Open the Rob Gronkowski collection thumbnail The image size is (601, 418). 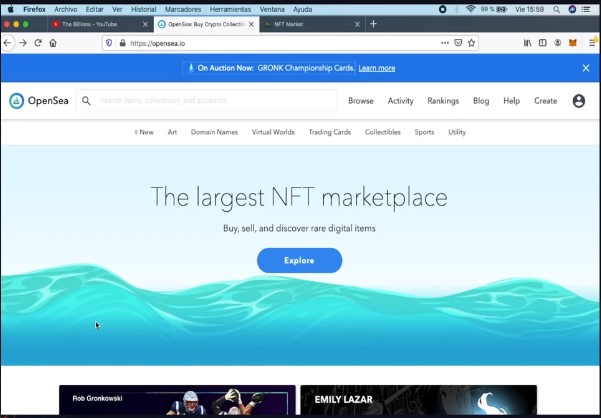(177, 401)
